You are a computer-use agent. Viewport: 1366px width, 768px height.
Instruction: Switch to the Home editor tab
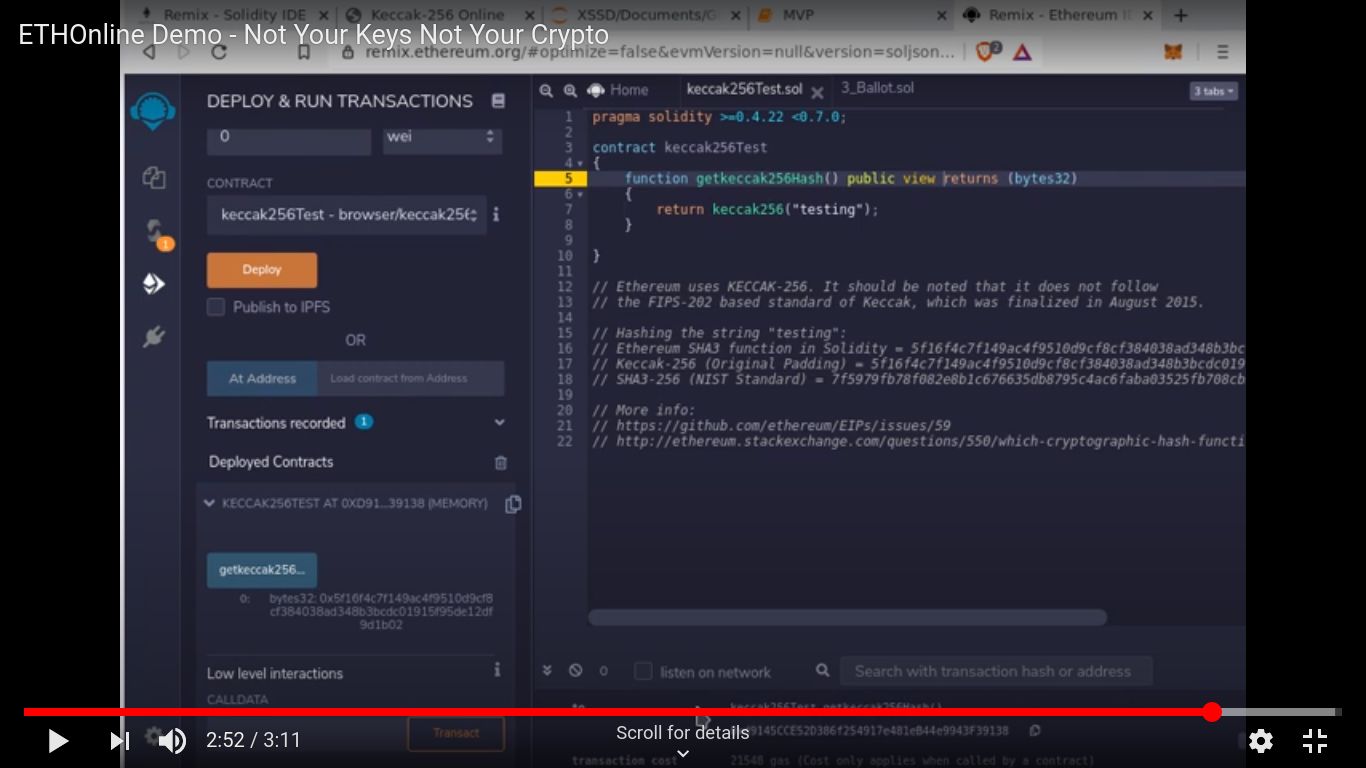(618, 90)
